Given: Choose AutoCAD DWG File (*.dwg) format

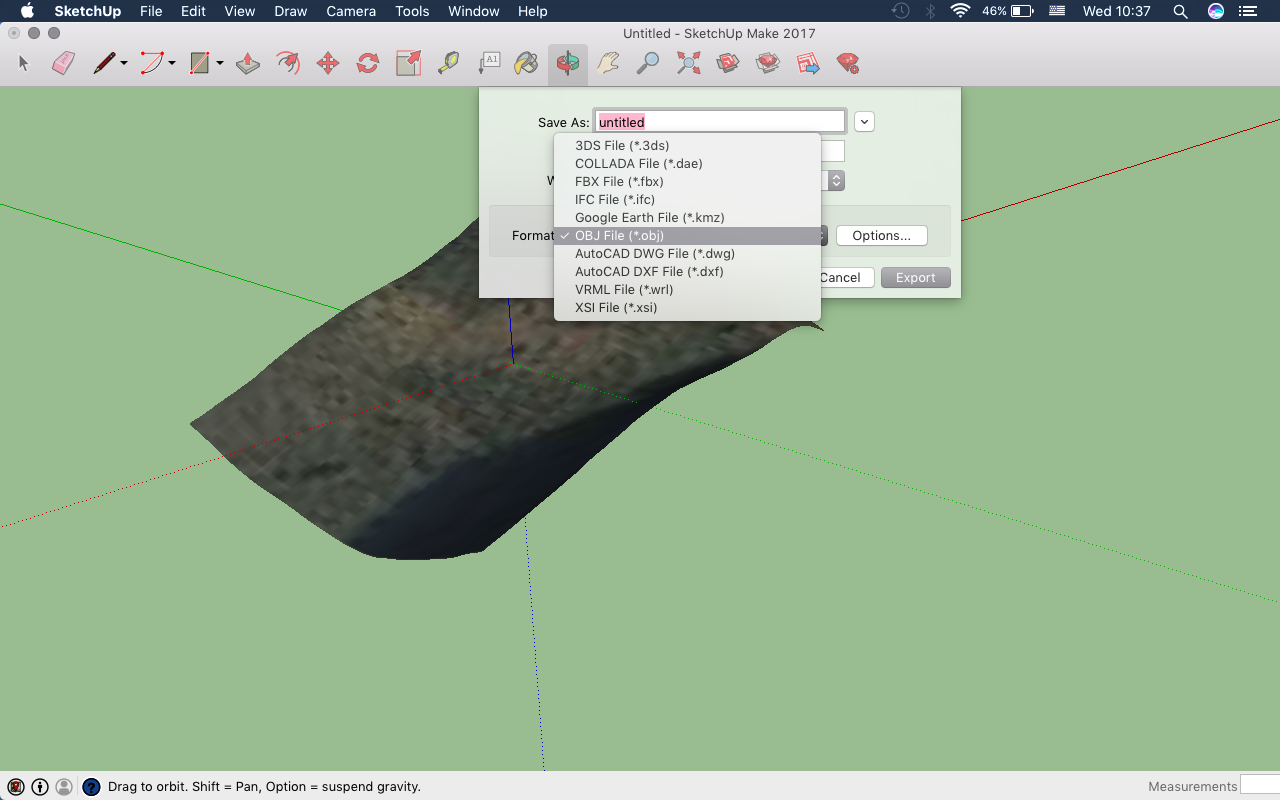Looking at the screenshot, I should (x=687, y=254).
